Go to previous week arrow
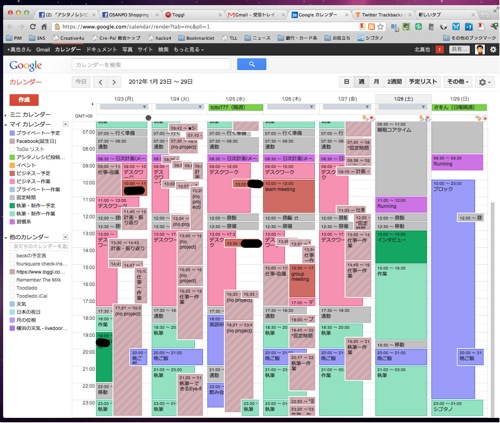Screen dimensions: 500x423 pyautogui.click(x=100, y=82)
